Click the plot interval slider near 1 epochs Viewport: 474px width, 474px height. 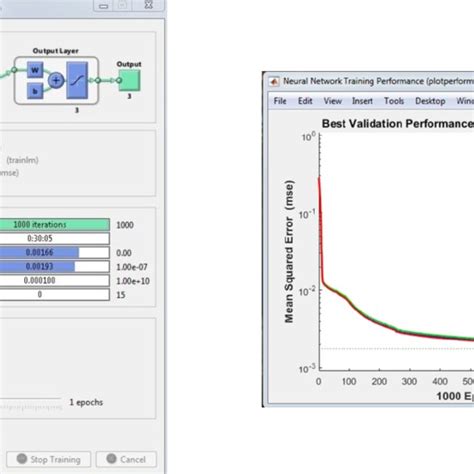click(31, 404)
